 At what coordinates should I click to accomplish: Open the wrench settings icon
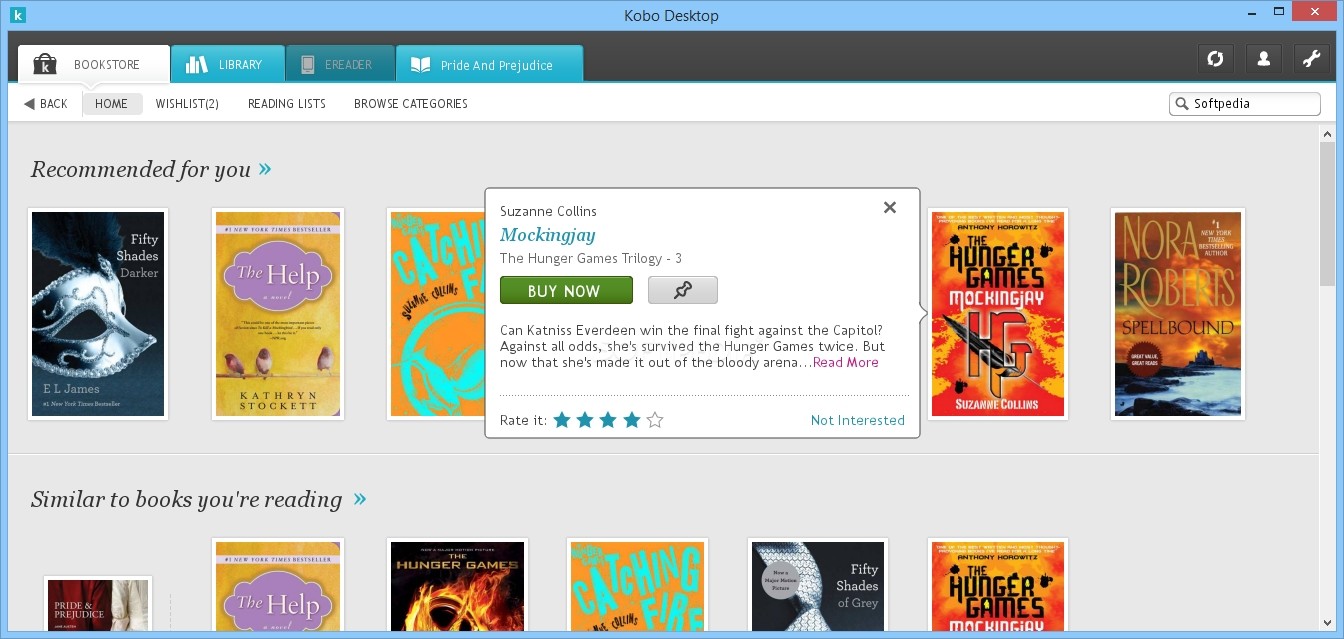pos(1311,59)
